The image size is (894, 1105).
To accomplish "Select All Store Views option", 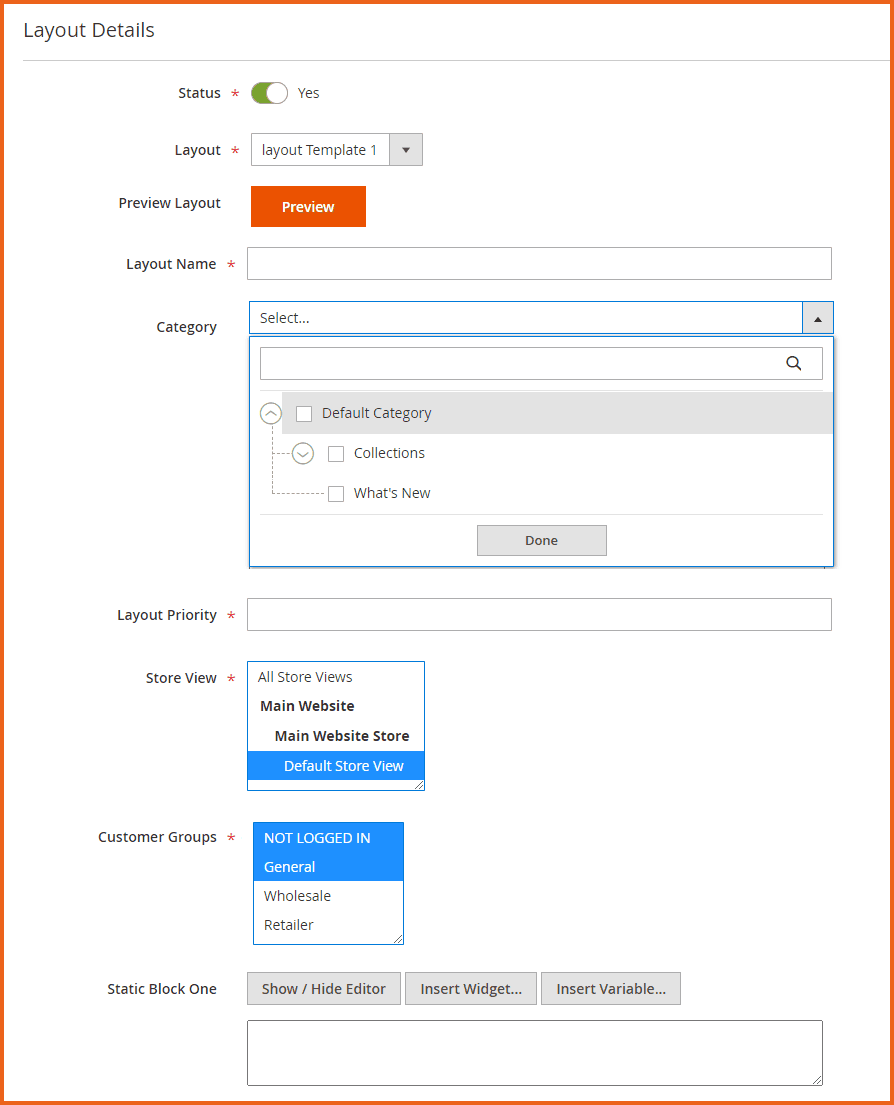I will click(305, 677).
